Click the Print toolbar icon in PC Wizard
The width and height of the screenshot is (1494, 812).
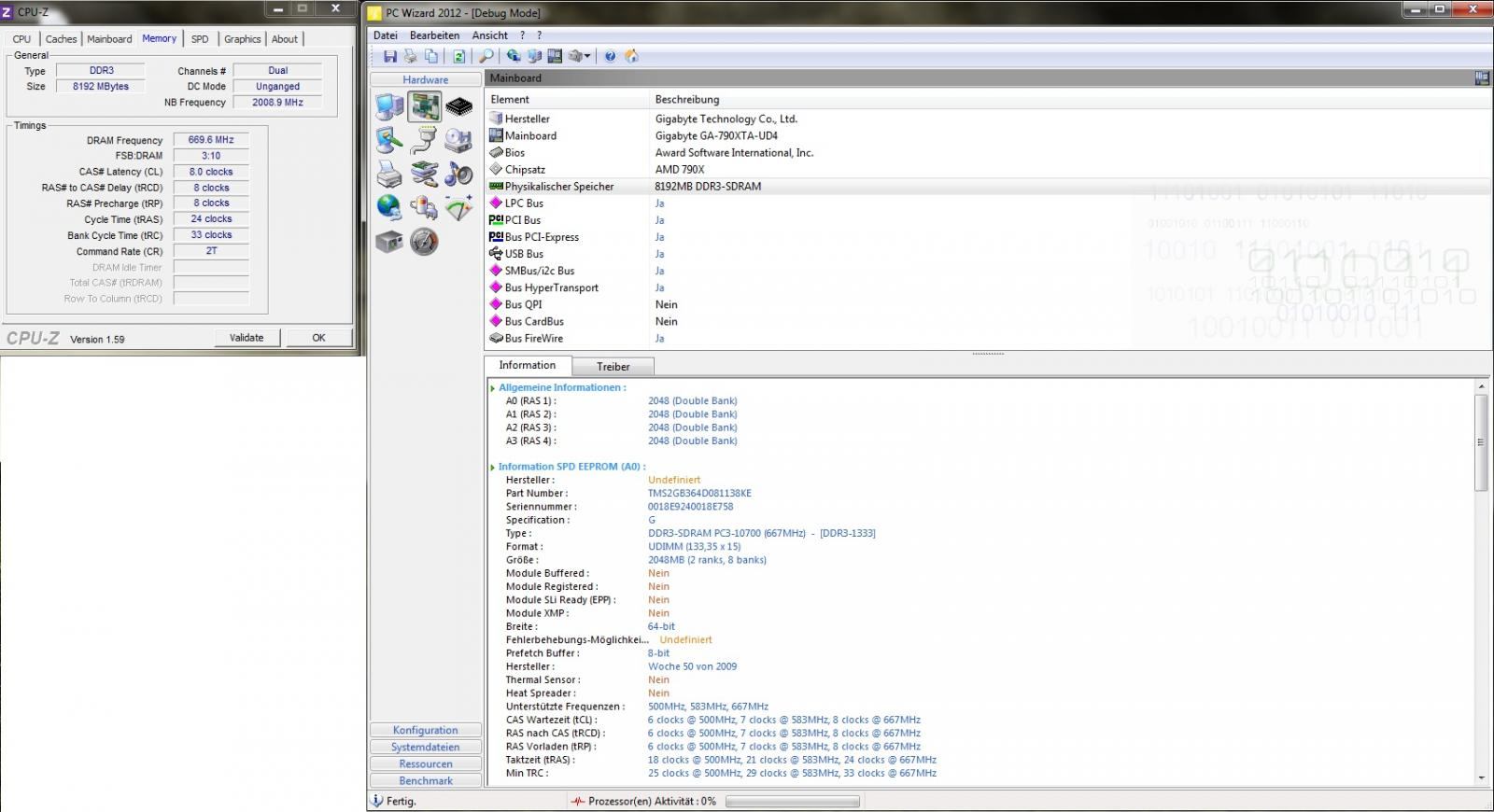tap(411, 56)
